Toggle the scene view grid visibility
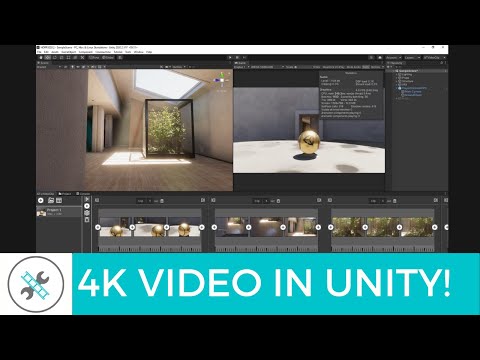The height and width of the screenshot is (360, 480). [x=99, y=67]
